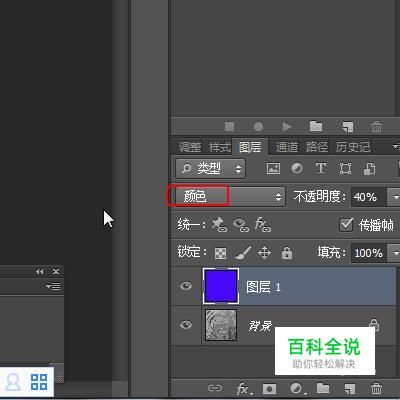Viewport: 400px width, 400px height.
Task: Collapse the floating panel with double arrows
Action: [x=40, y=272]
